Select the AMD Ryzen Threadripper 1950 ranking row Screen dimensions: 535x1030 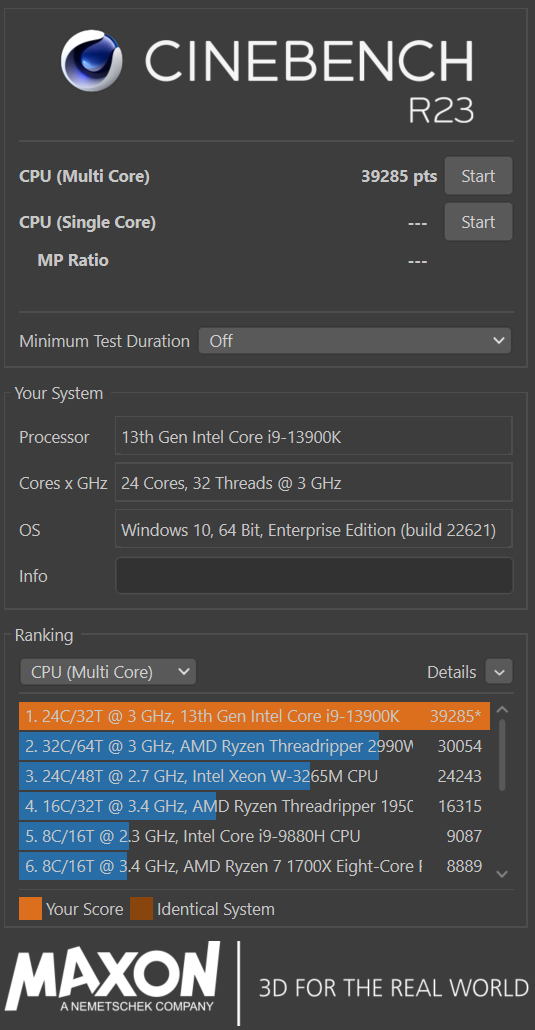(x=254, y=806)
